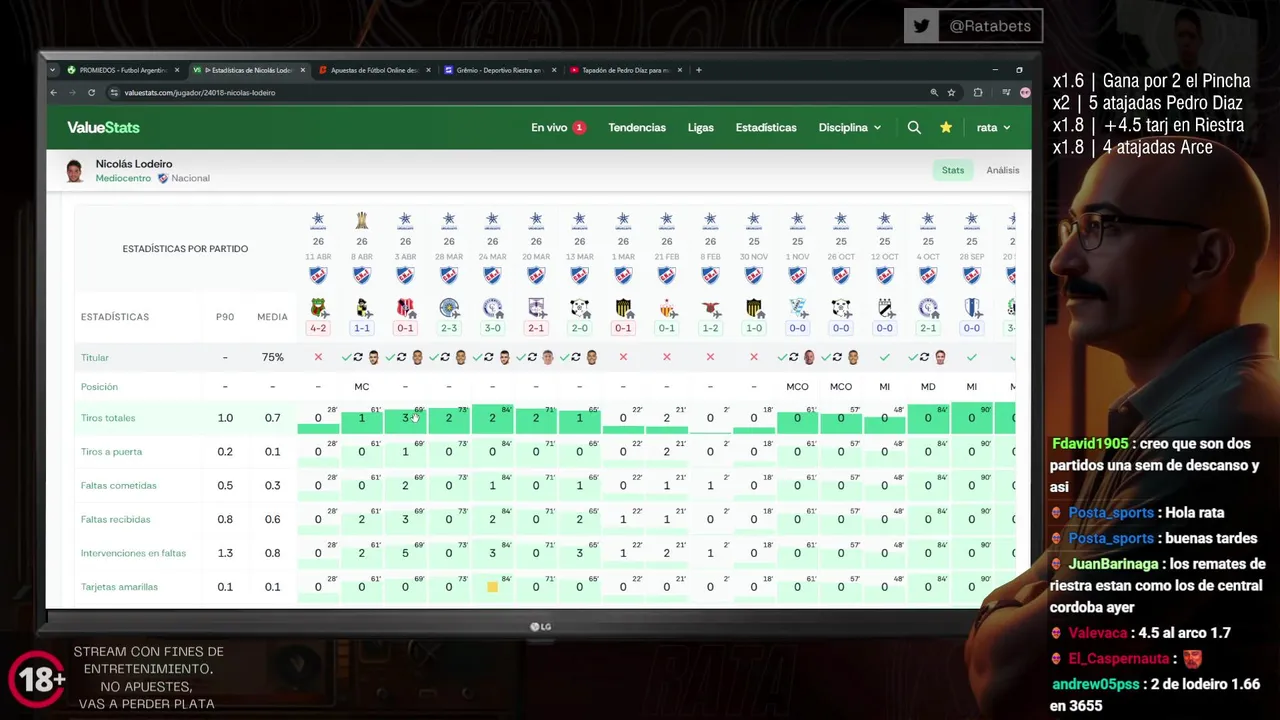This screenshot has height=720, width=1280.
Task: Open a new browser tab with the plus
Action: pyautogui.click(x=699, y=70)
